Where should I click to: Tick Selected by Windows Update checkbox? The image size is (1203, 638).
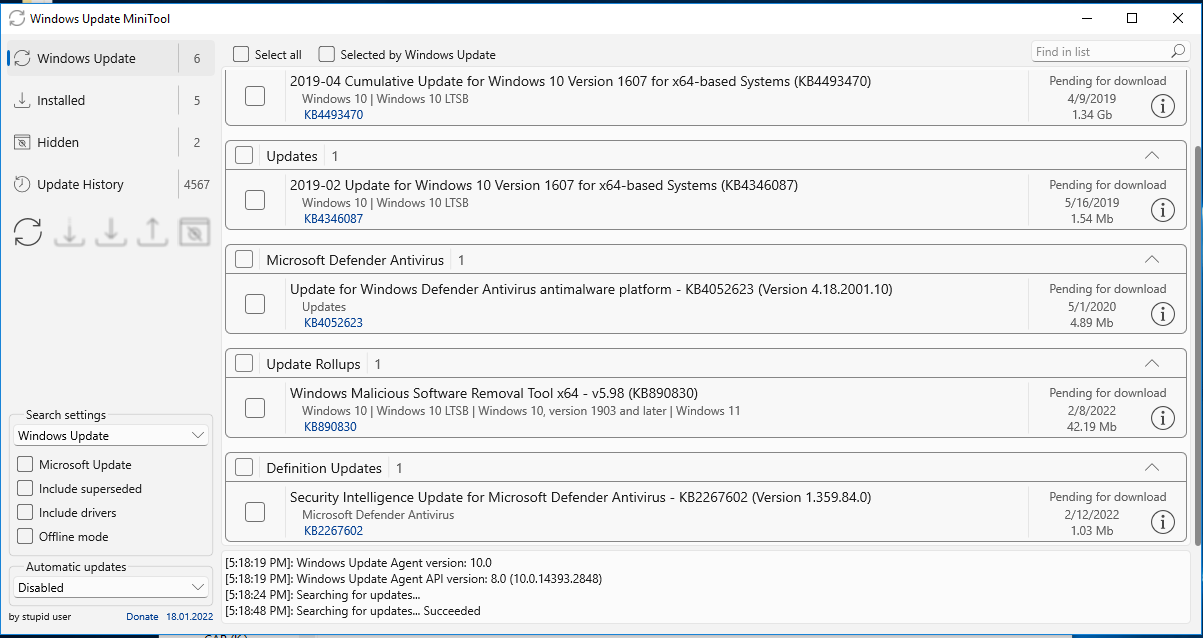326,54
